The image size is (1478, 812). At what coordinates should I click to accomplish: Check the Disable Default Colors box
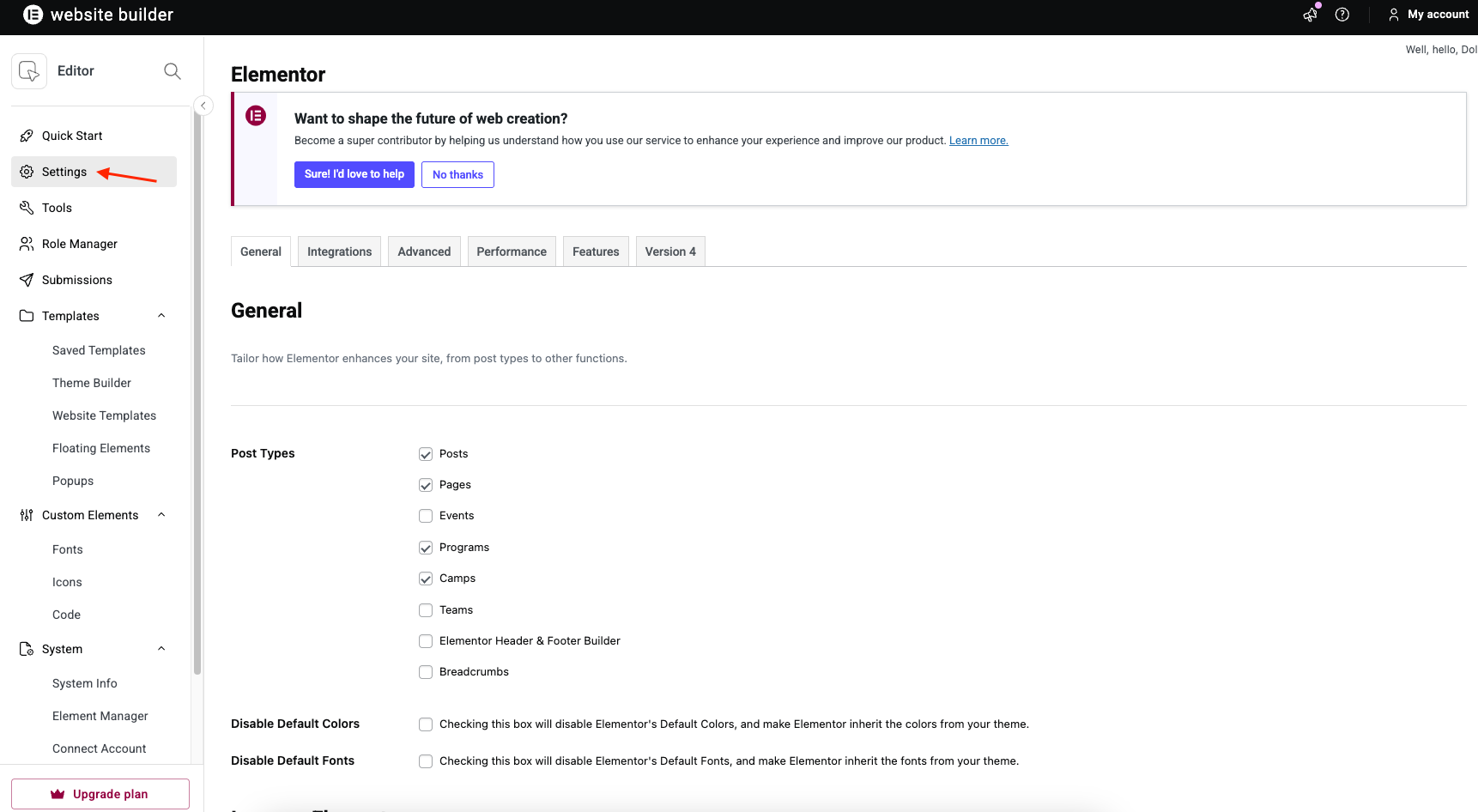[x=426, y=724]
